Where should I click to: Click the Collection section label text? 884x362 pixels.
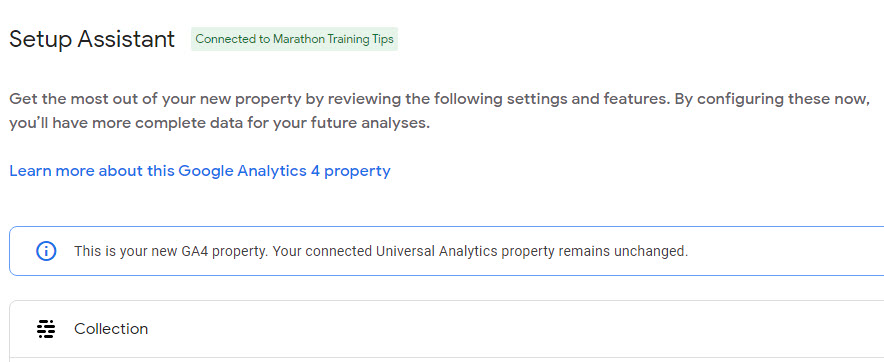coord(111,329)
